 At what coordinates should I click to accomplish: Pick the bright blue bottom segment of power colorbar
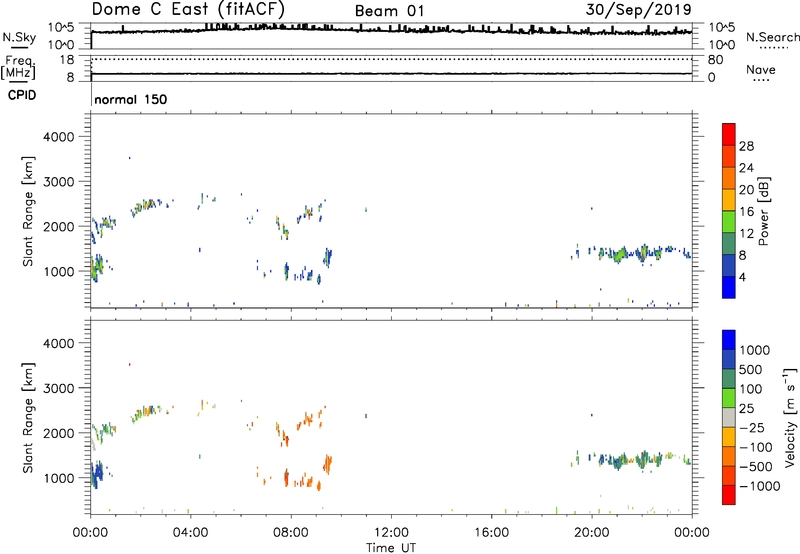pyautogui.click(x=729, y=287)
